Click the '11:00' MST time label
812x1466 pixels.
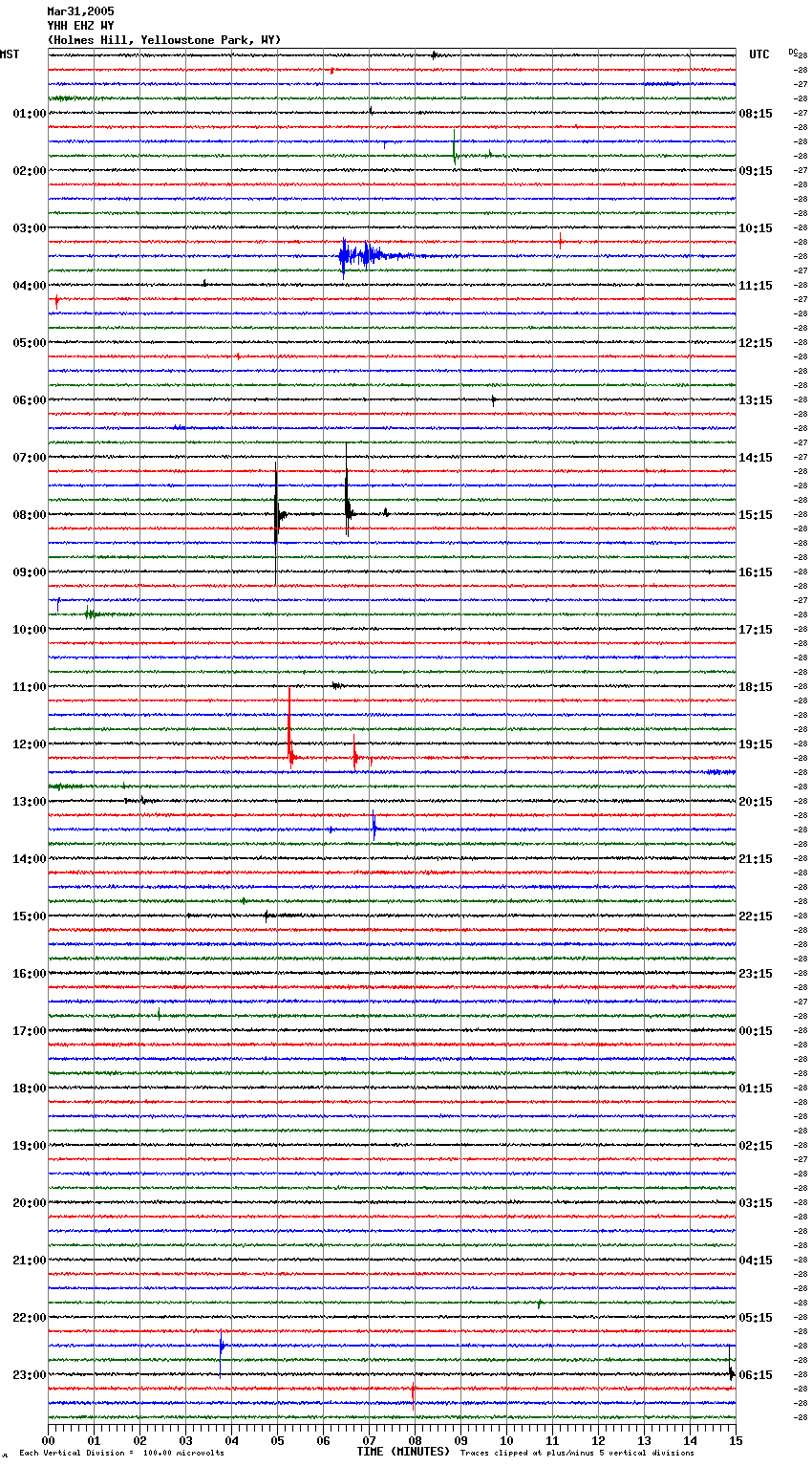[30, 687]
